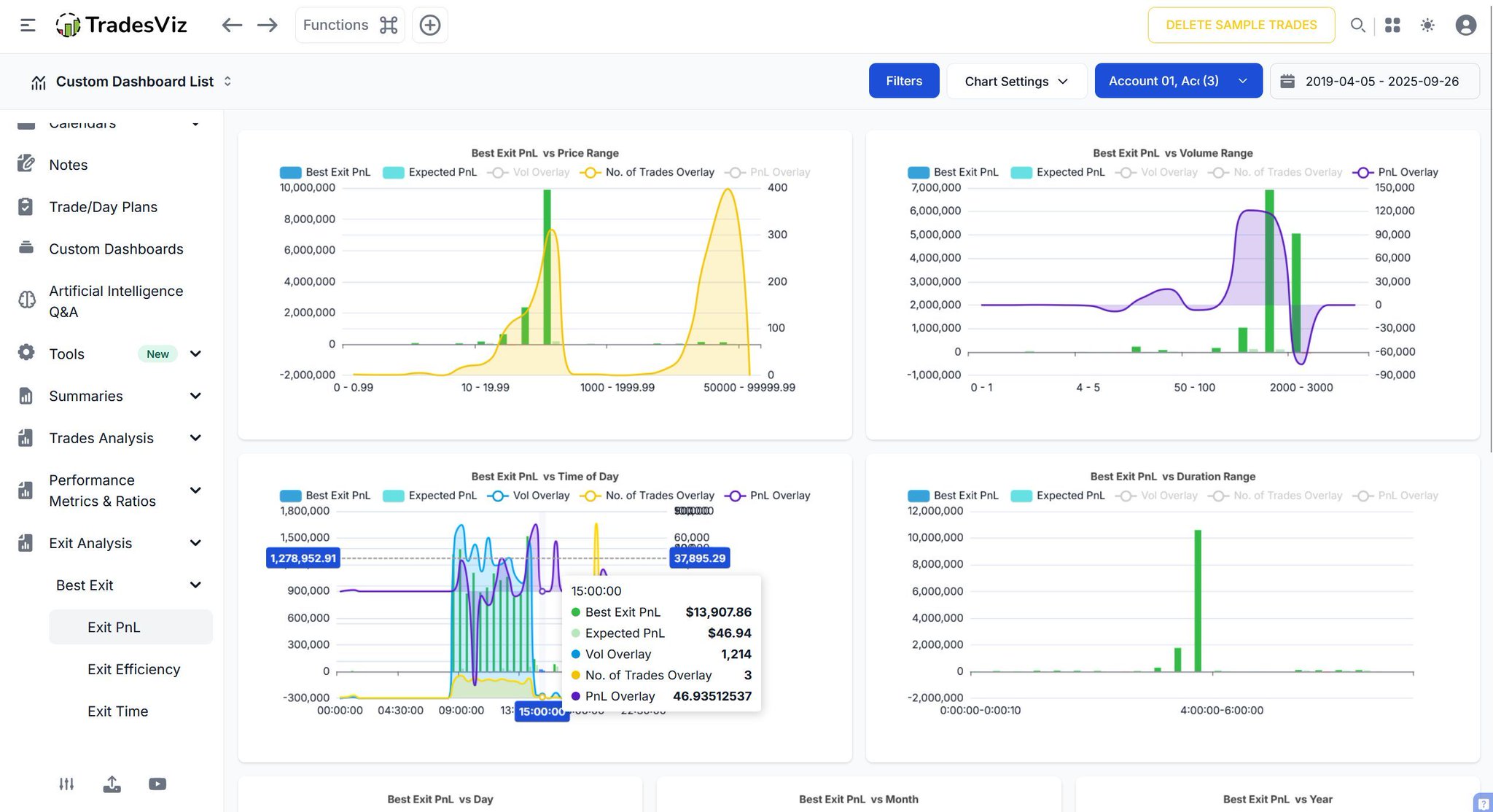The image size is (1493, 812).
Task: Click the upload share icon in sidebar
Action: click(112, 784)
